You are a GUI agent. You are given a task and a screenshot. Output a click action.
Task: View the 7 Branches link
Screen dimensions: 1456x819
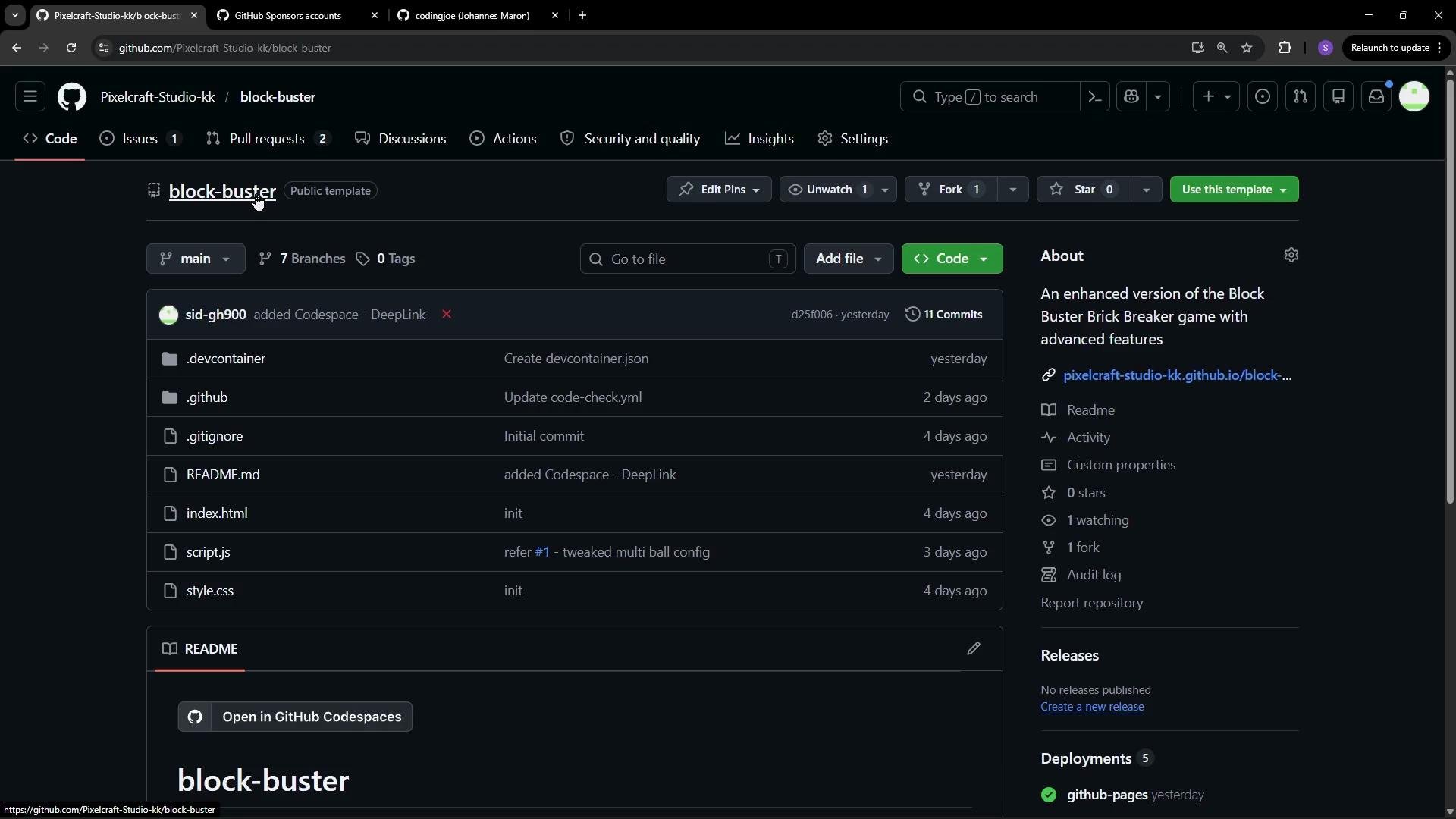pos(302,259)
